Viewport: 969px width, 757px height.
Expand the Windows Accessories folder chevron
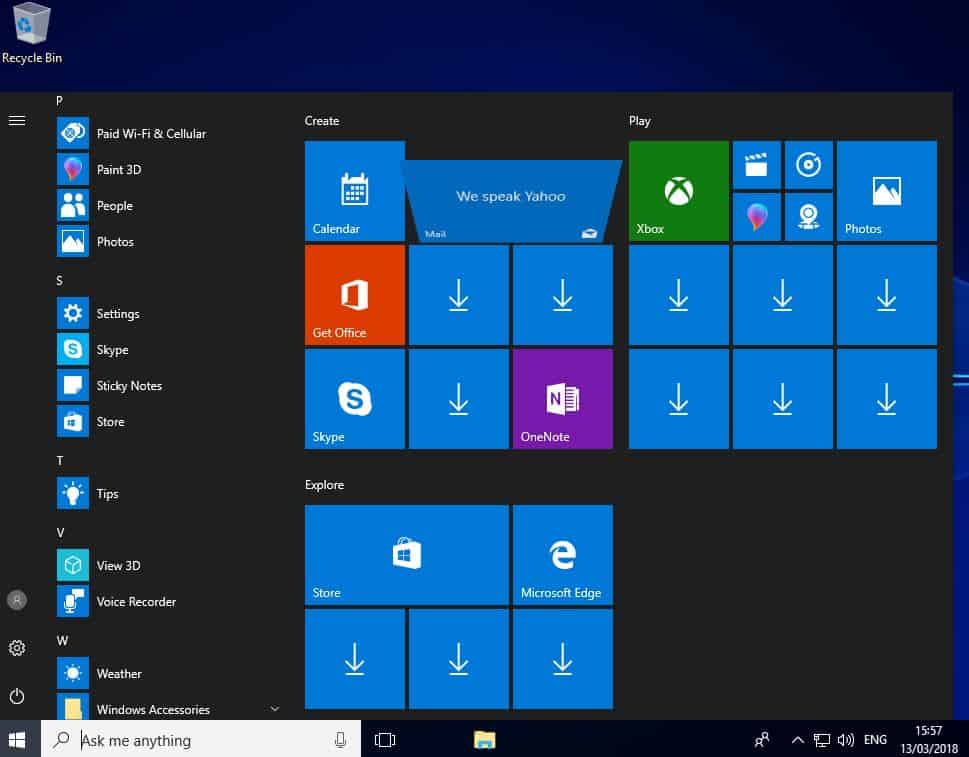point(274,709)
